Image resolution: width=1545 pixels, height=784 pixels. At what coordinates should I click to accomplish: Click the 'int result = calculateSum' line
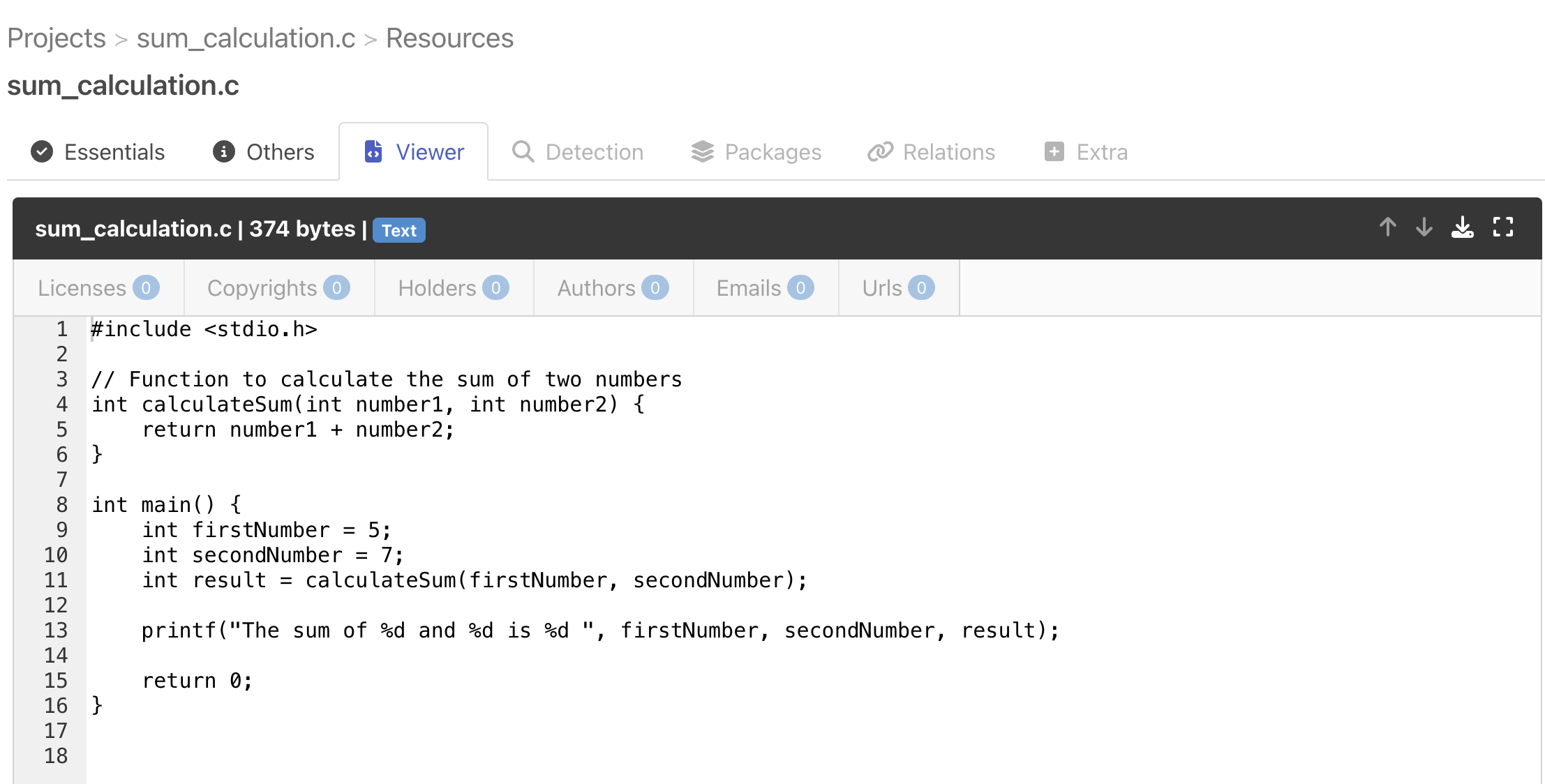[x=475, y=580]
